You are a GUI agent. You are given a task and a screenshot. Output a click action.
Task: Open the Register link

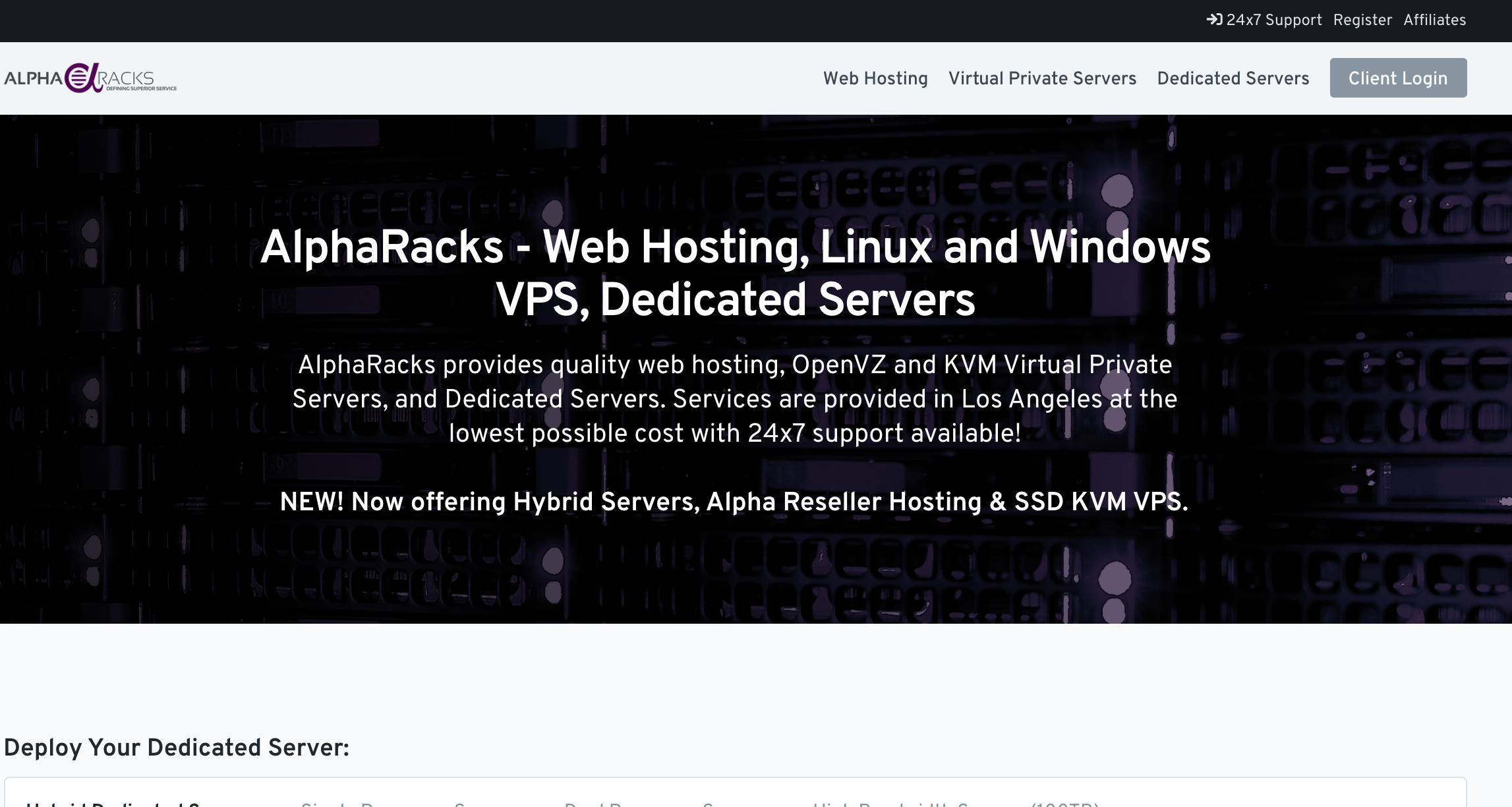click(x=1362, y=20)
